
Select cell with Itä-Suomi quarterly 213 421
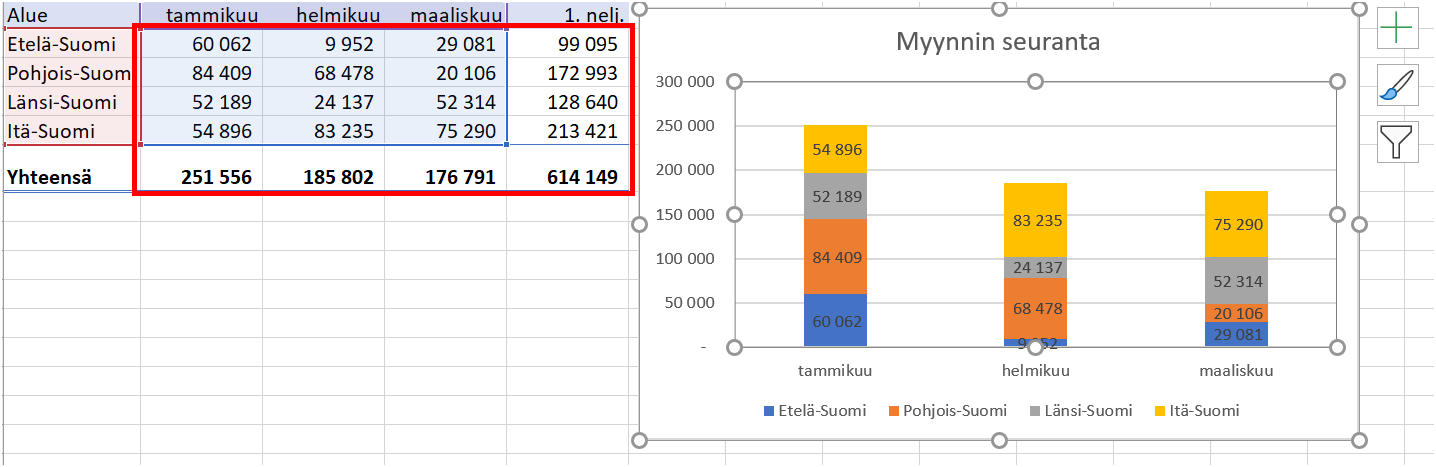[569, 131]
